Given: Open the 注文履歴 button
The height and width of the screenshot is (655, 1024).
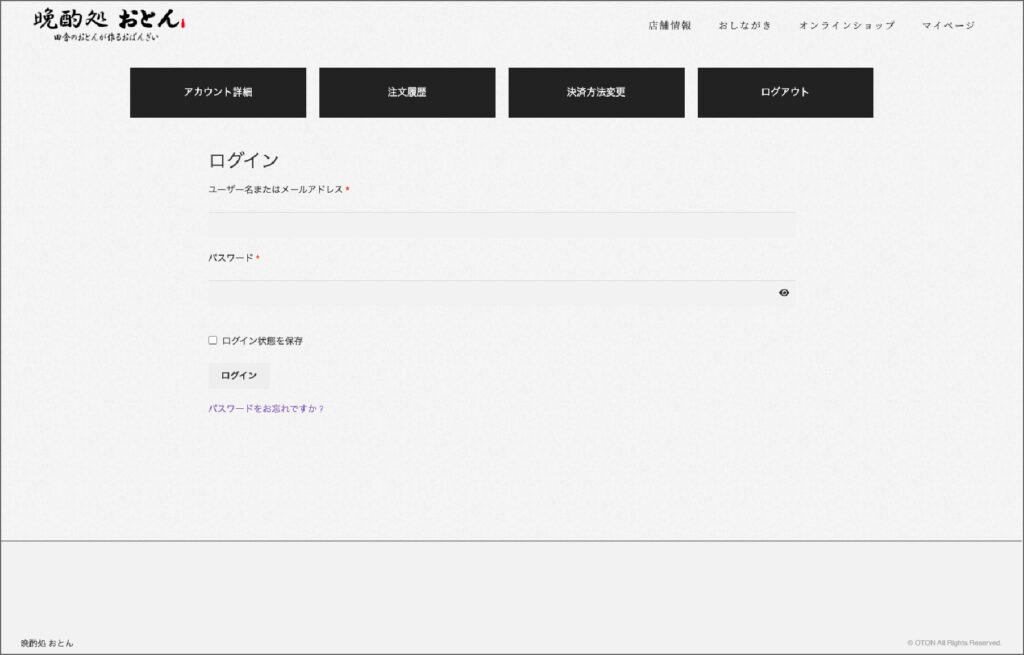Looking at the screenshot, I should pyautogui.click(x=407, y=93).
